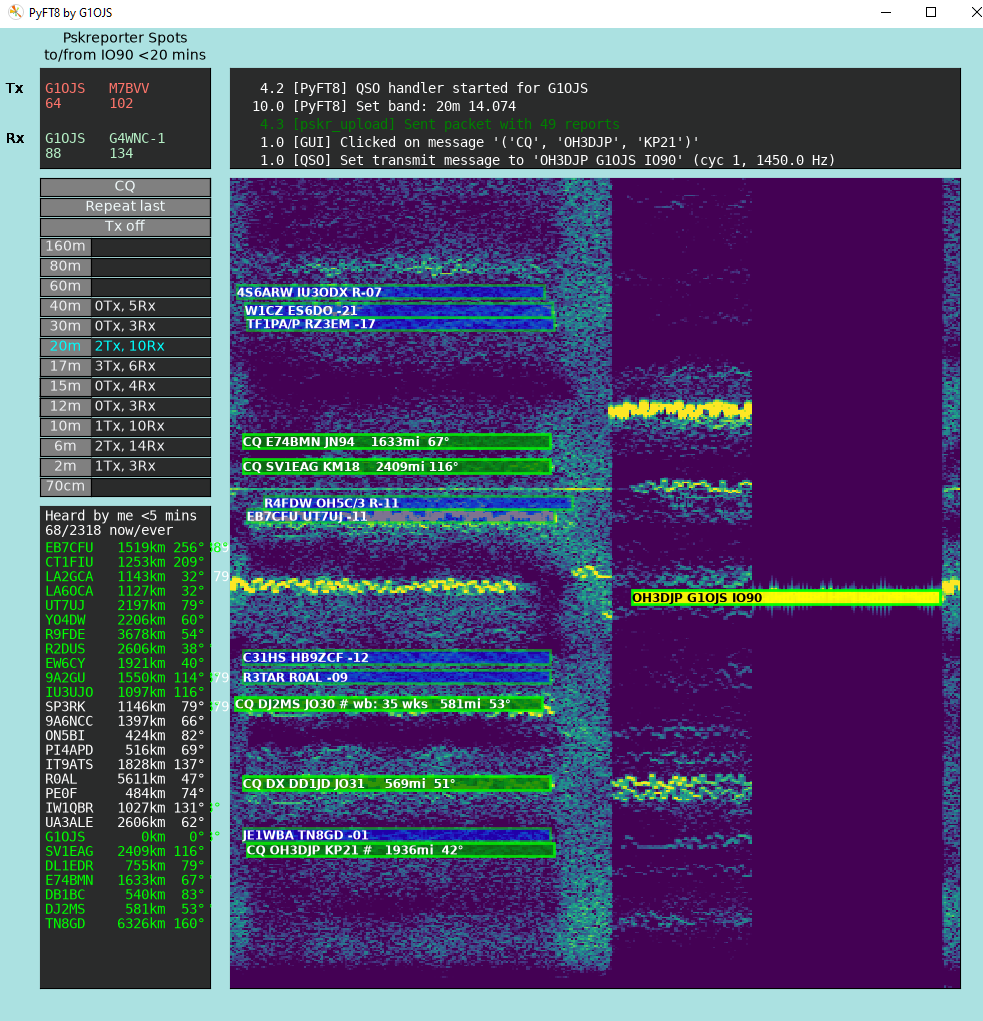The image size is (983, 1021).
Task: Click heard station DL1EDR 755km
Action: click(124, 865)
